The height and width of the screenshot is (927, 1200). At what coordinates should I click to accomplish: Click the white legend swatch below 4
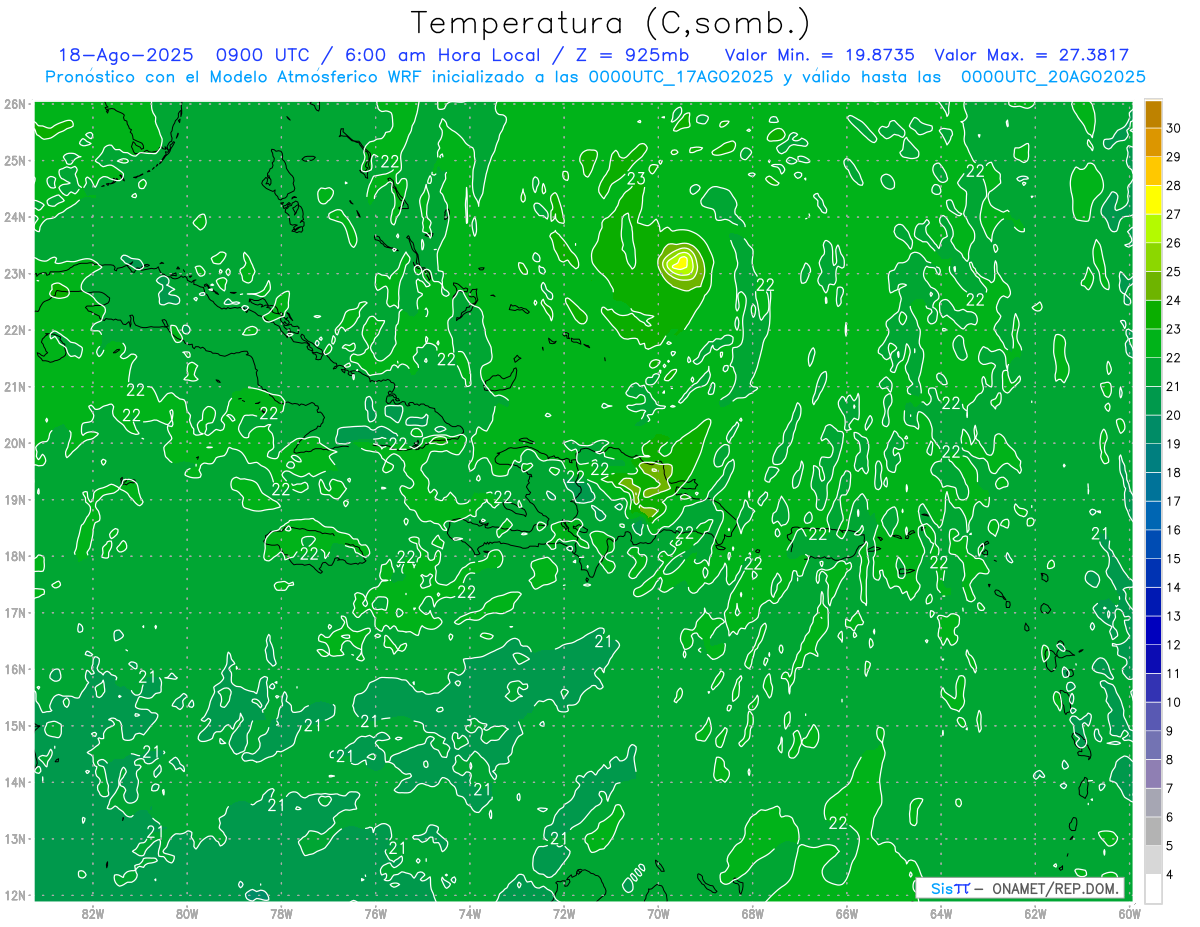pyautogui.click(x=1154, y=888)
